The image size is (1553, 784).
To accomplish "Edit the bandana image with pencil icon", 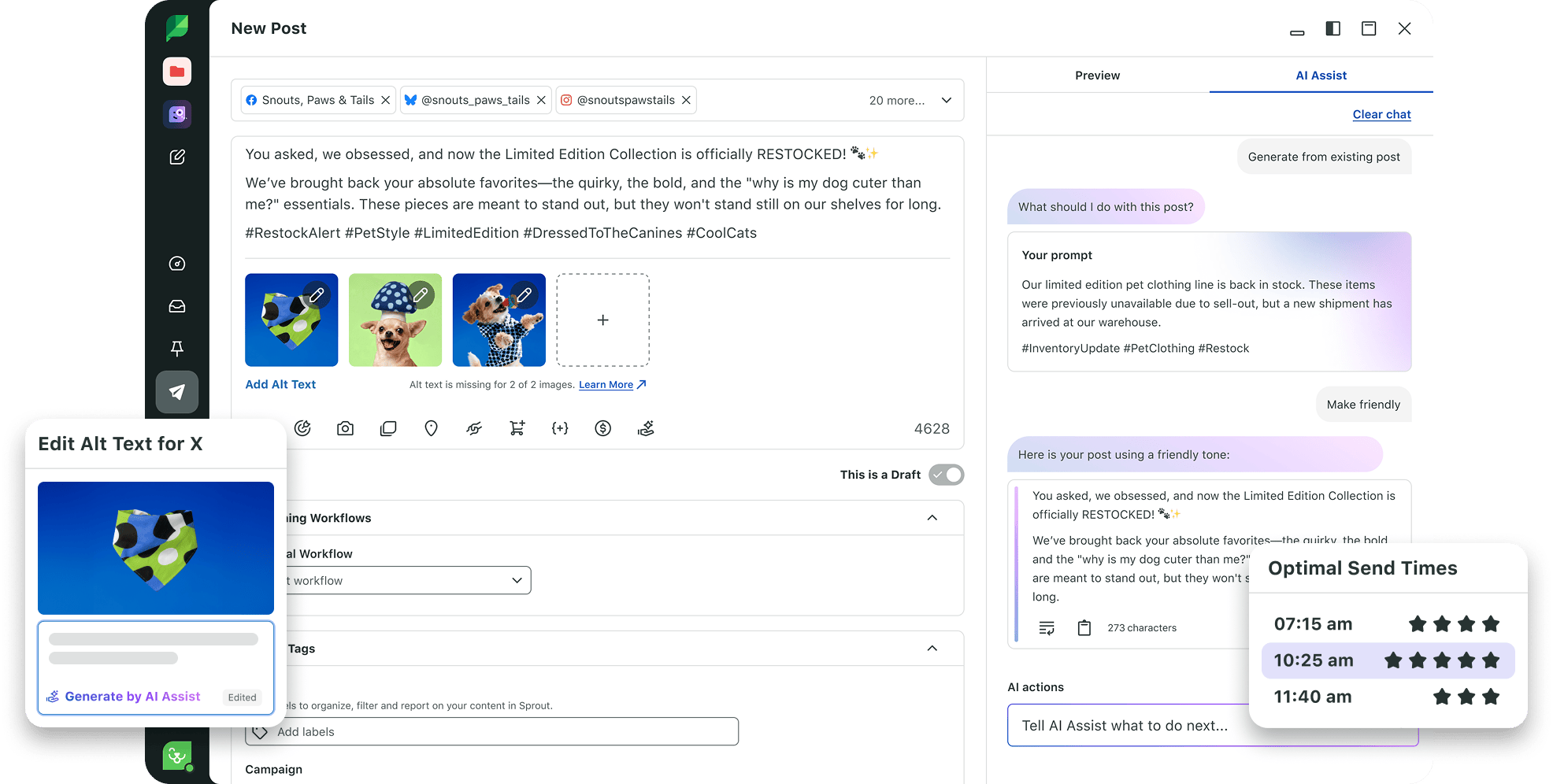I will click(317, 295).
